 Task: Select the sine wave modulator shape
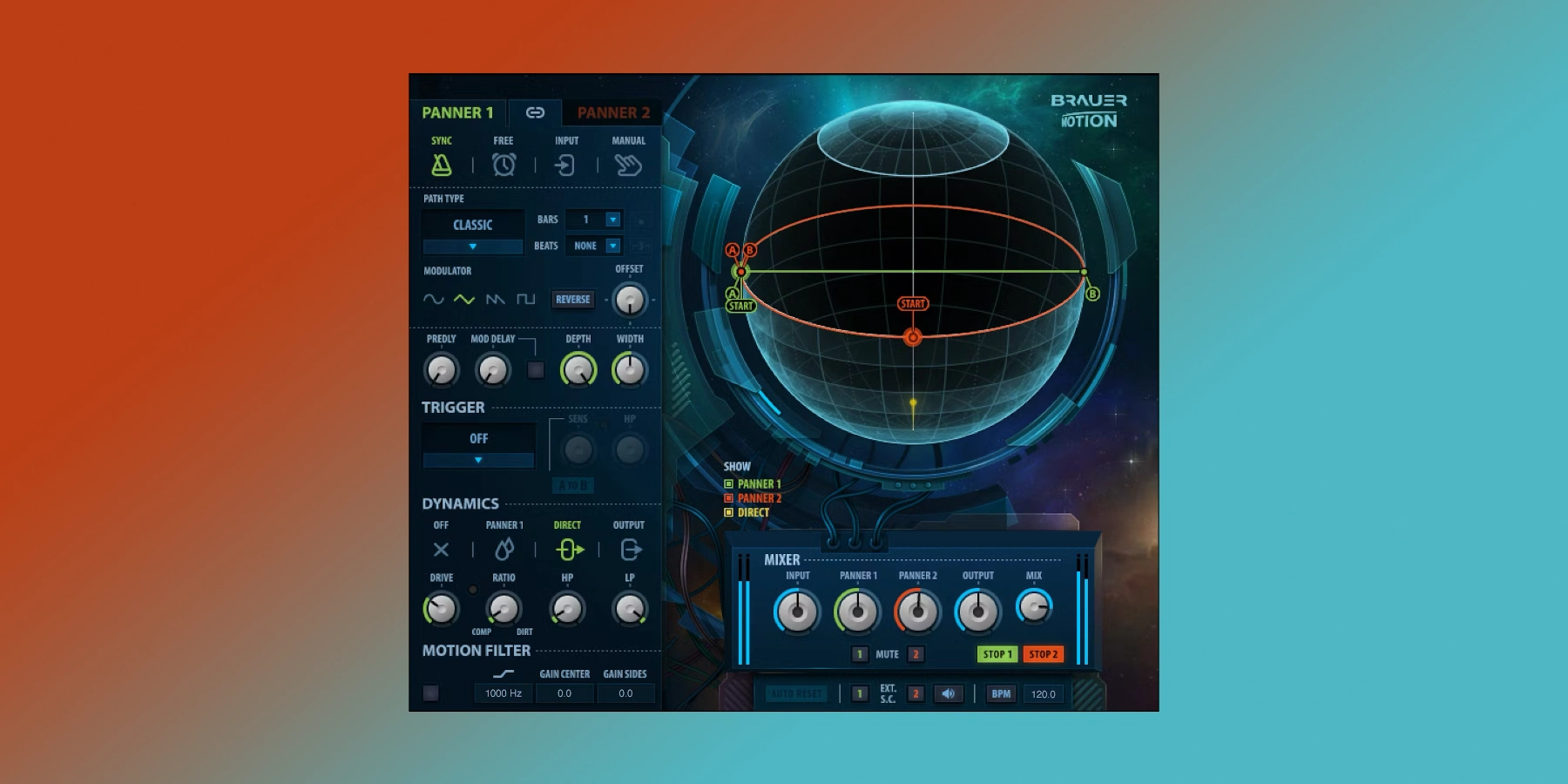point(433,300)
